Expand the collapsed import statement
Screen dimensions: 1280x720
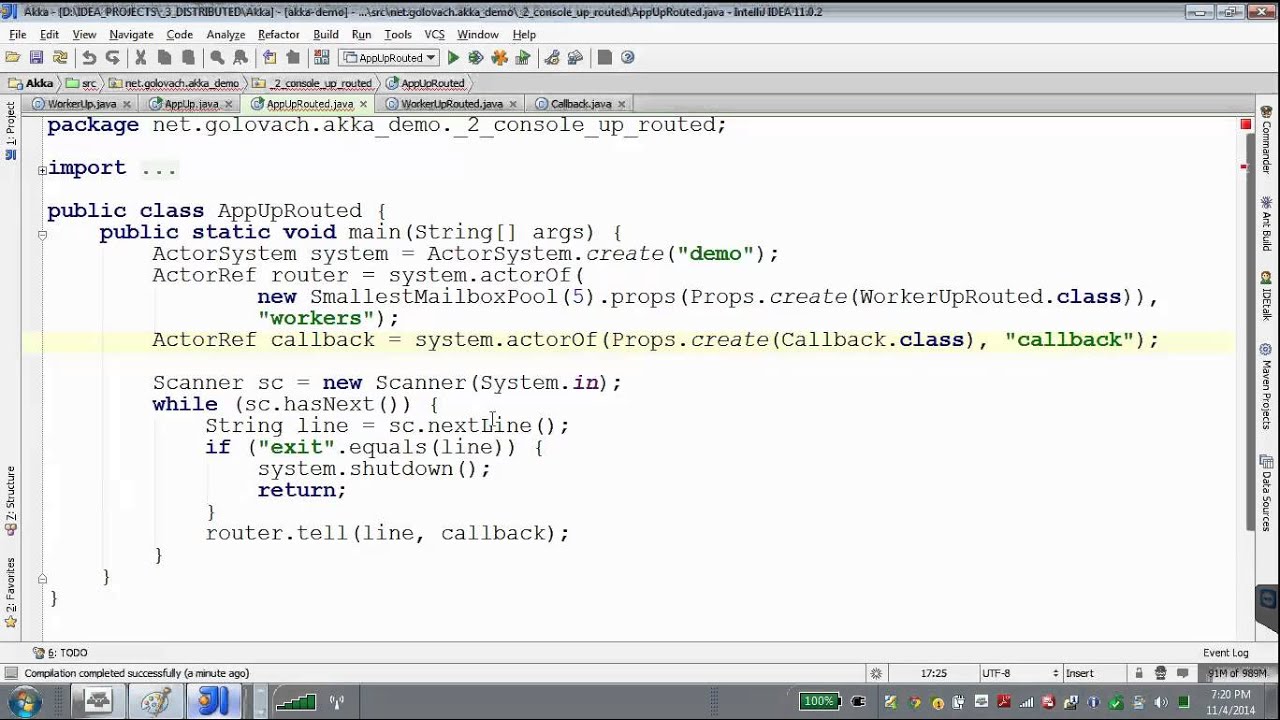(x=42, y=169)
